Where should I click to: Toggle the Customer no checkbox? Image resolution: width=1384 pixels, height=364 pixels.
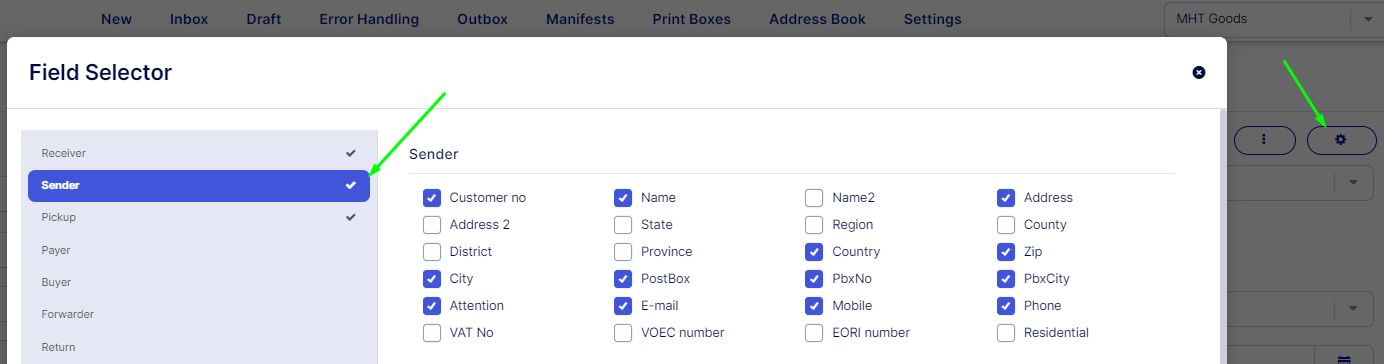point(432,198)
